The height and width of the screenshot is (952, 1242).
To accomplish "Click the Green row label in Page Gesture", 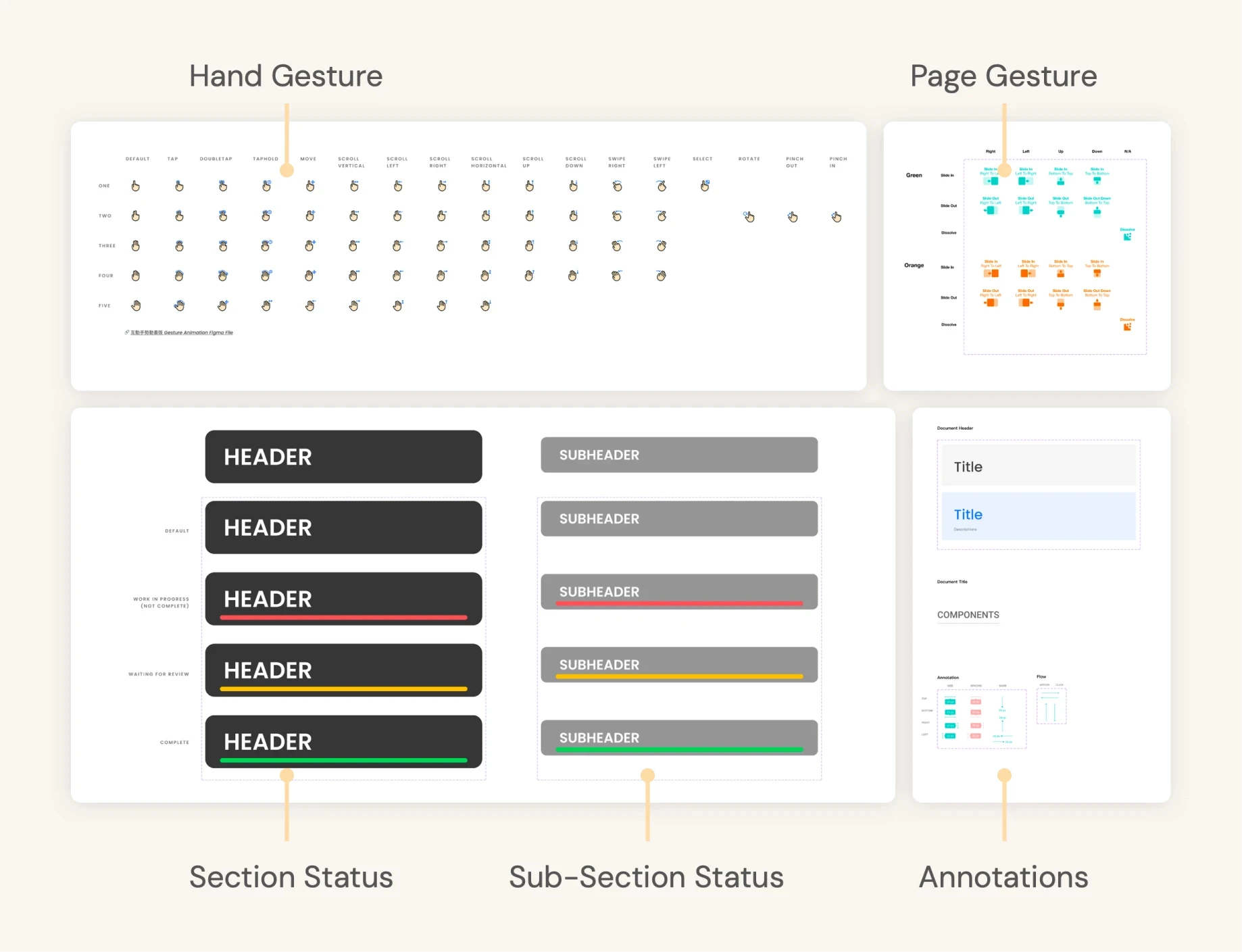I will click(914, 175).
